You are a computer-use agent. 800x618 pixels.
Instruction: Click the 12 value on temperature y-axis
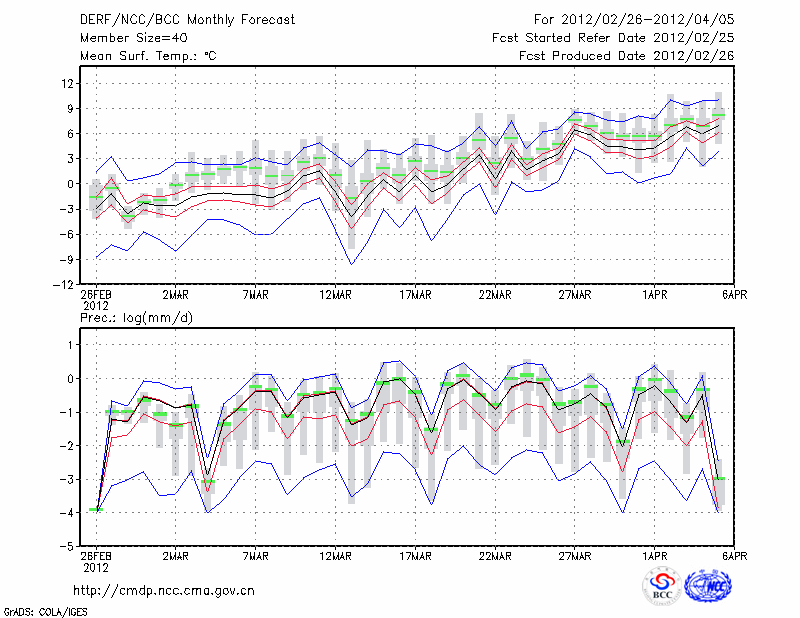coord(66,83)
